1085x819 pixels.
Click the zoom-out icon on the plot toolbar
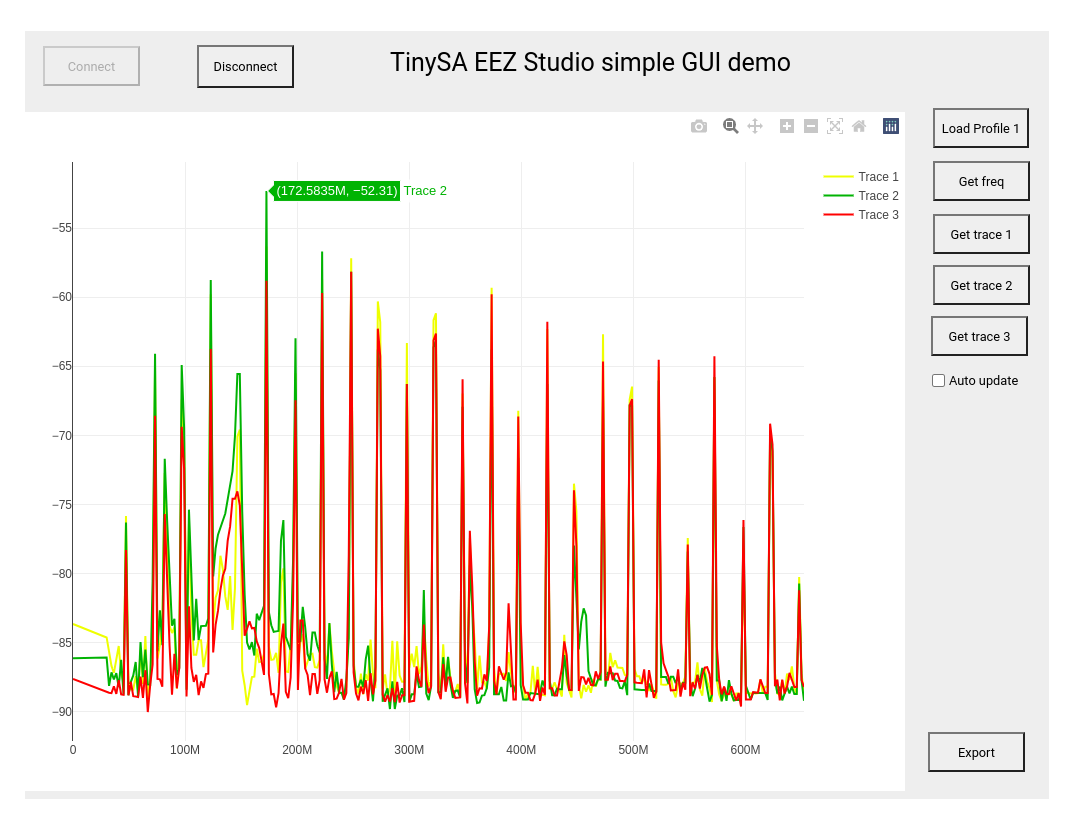(x=811, y=126)
